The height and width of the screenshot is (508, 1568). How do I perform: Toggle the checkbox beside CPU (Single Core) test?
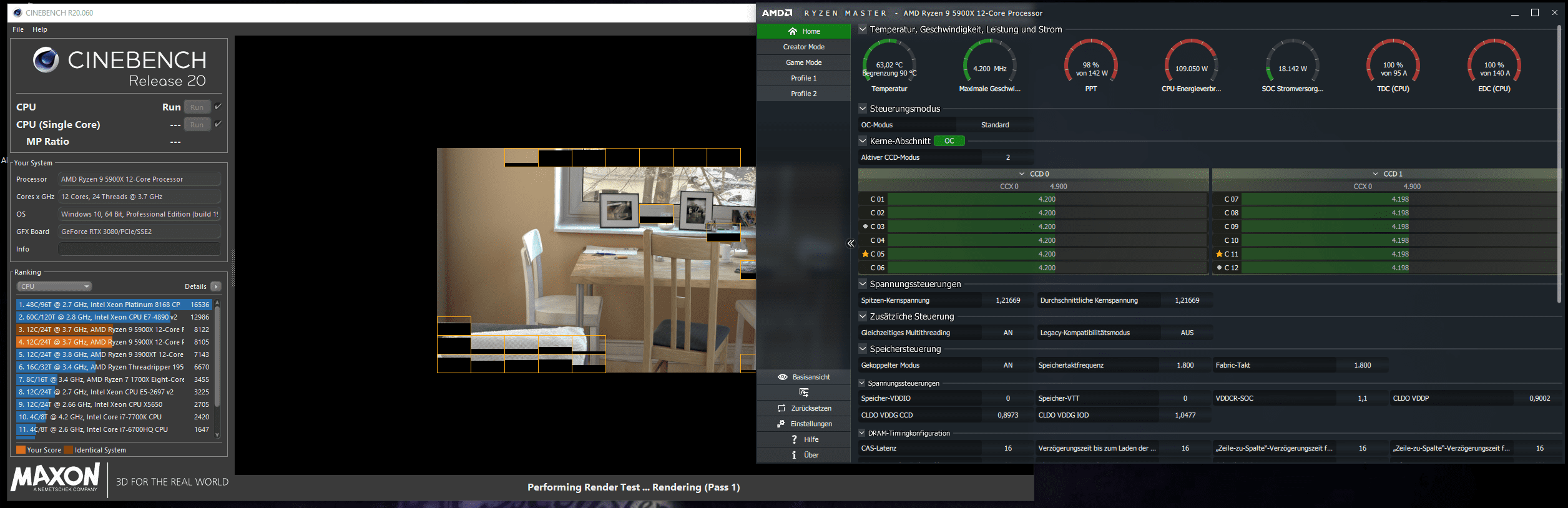(218, 124)
